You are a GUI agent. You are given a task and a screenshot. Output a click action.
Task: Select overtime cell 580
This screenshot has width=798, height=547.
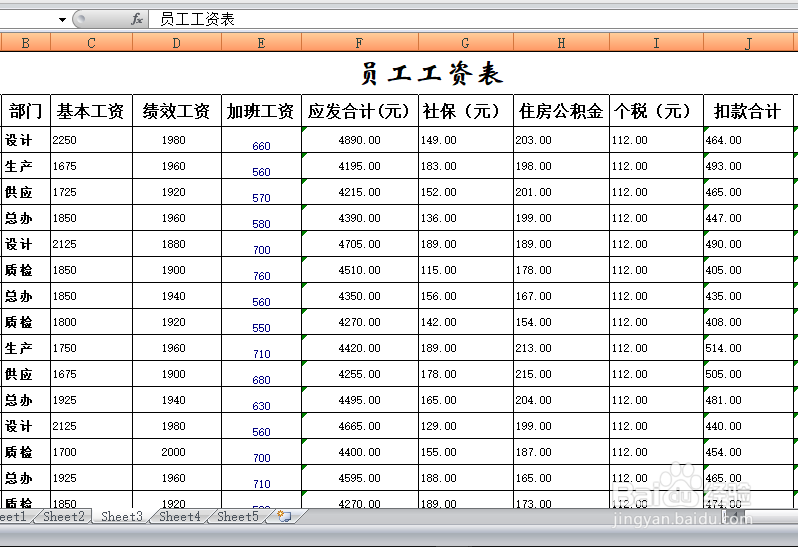point(261,218)
